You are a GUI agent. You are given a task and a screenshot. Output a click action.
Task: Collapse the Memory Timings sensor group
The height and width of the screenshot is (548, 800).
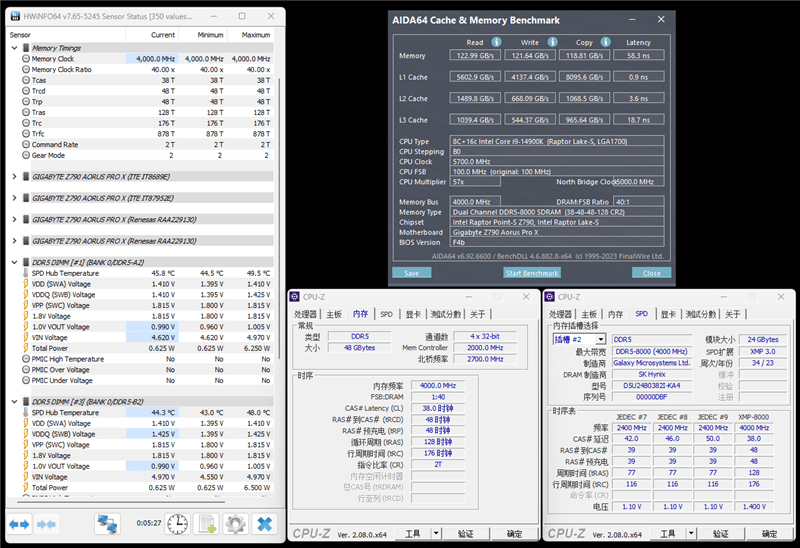point(14,48)
